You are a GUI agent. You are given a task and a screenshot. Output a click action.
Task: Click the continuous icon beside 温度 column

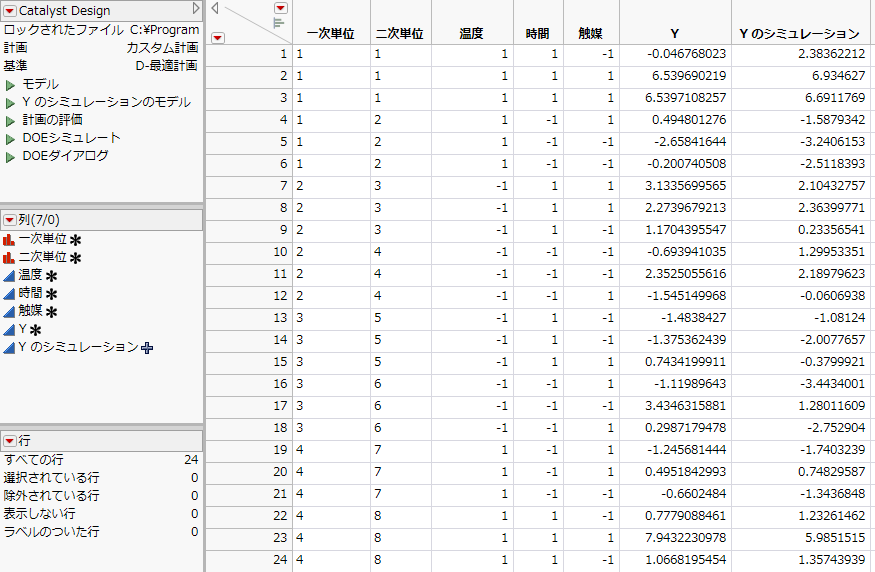[9, 276]
